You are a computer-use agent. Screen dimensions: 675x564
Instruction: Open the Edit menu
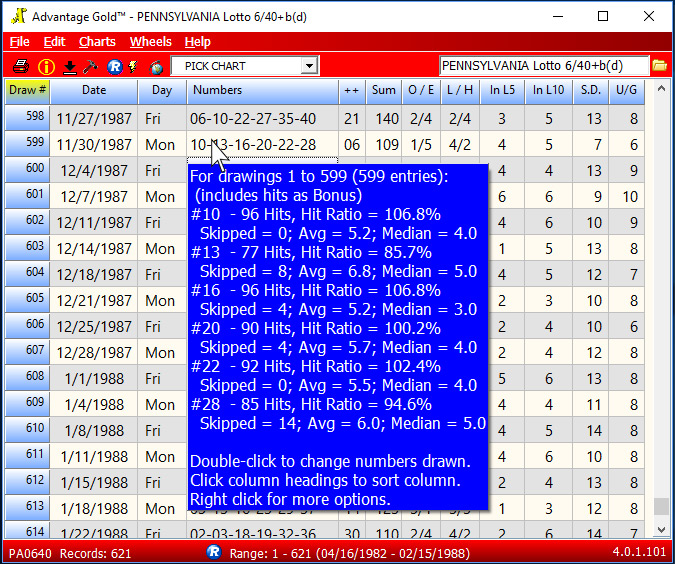54,42
